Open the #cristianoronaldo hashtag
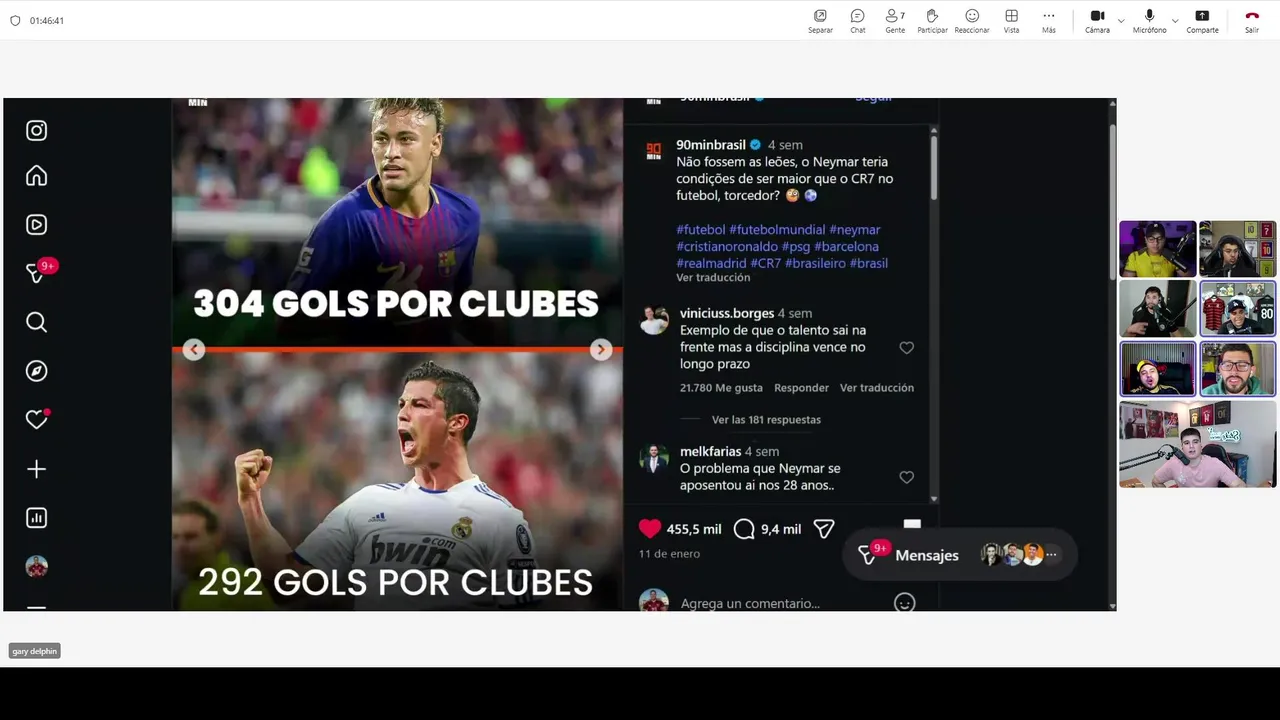 [x=727, y=247]
